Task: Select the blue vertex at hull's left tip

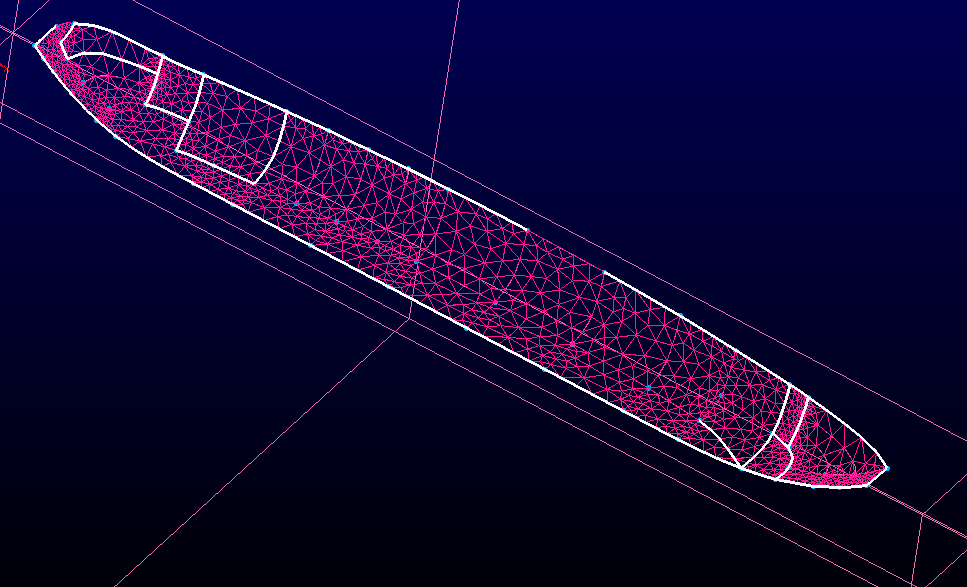Action: 37,44
